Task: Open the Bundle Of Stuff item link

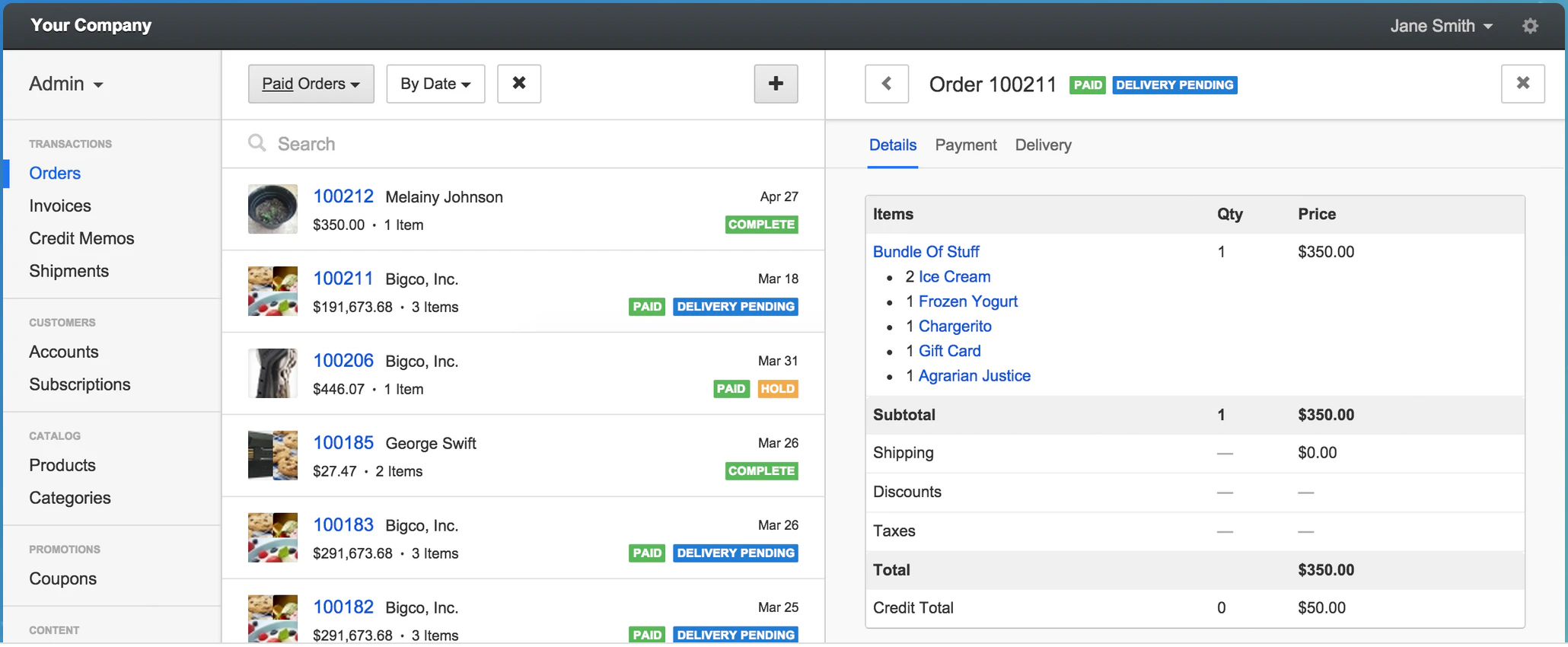Action: (926, 252)
